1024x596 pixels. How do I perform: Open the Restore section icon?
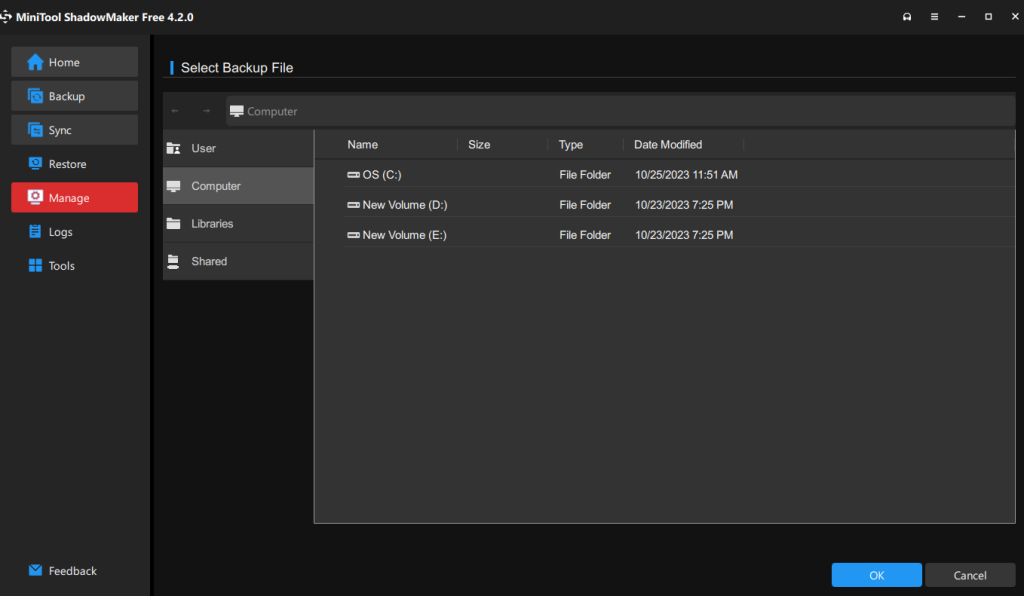pyautogui.click(x=35, y=164)
